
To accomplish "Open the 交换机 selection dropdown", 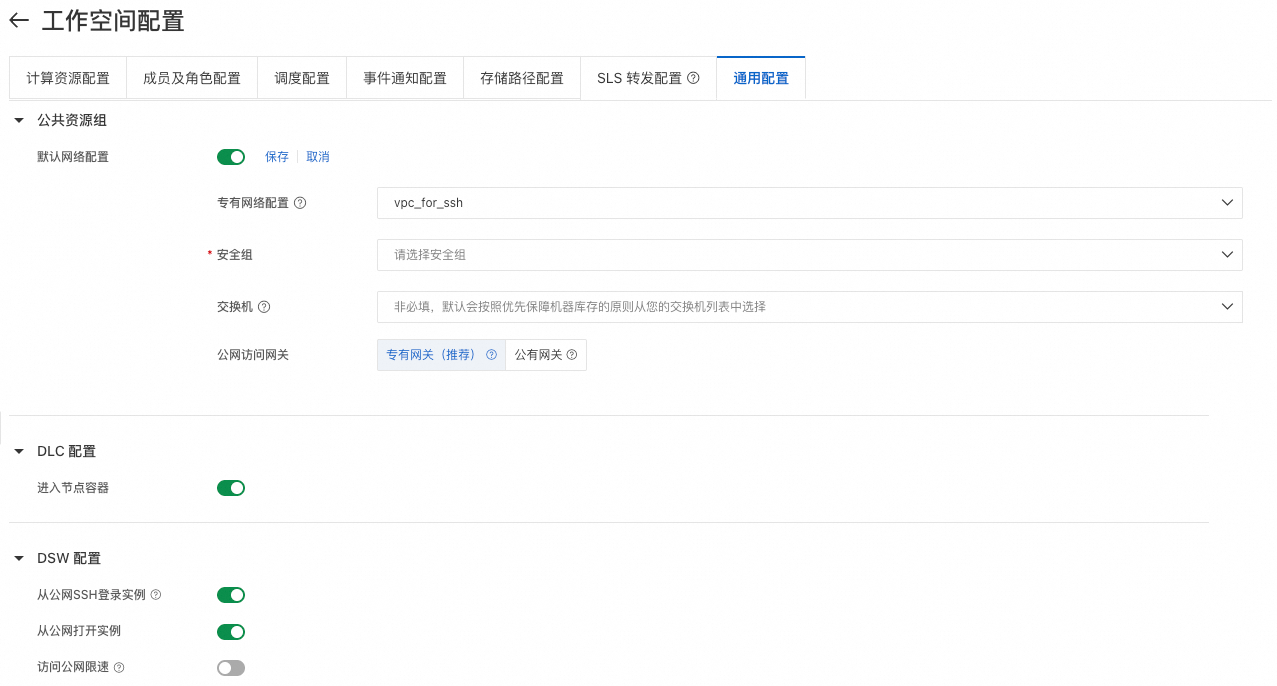I will click(810, 307).
